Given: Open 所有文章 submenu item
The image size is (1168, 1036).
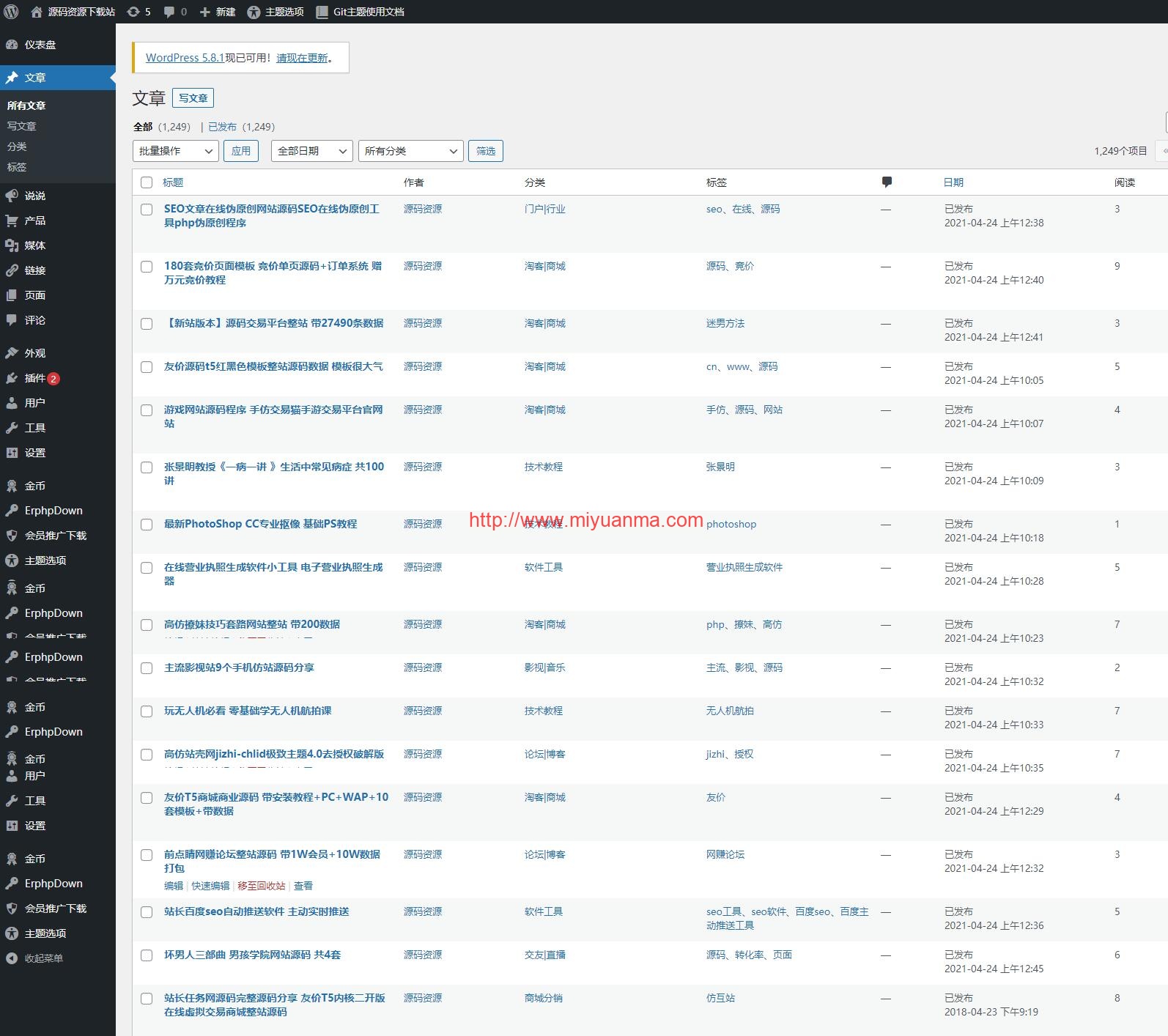Looking at the screenshot, I should click(x=26, y=106).
